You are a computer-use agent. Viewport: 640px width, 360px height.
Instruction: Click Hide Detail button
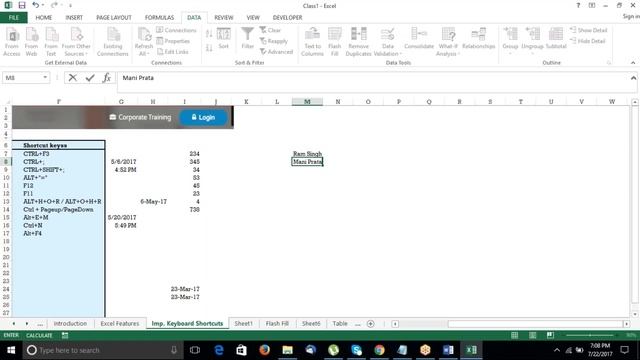[587, 41]
